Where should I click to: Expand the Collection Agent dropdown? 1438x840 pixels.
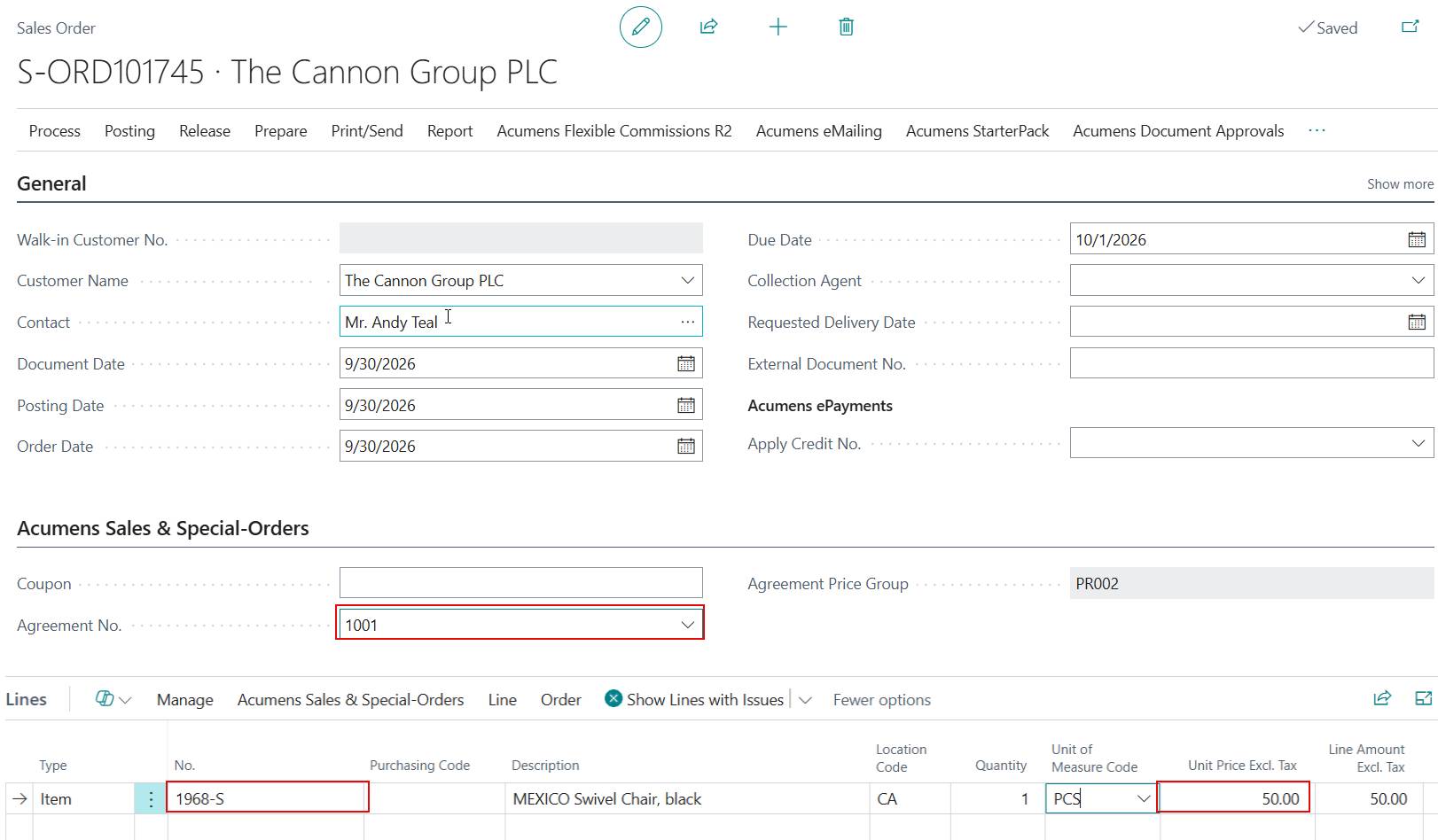(x=1418, y=280)
